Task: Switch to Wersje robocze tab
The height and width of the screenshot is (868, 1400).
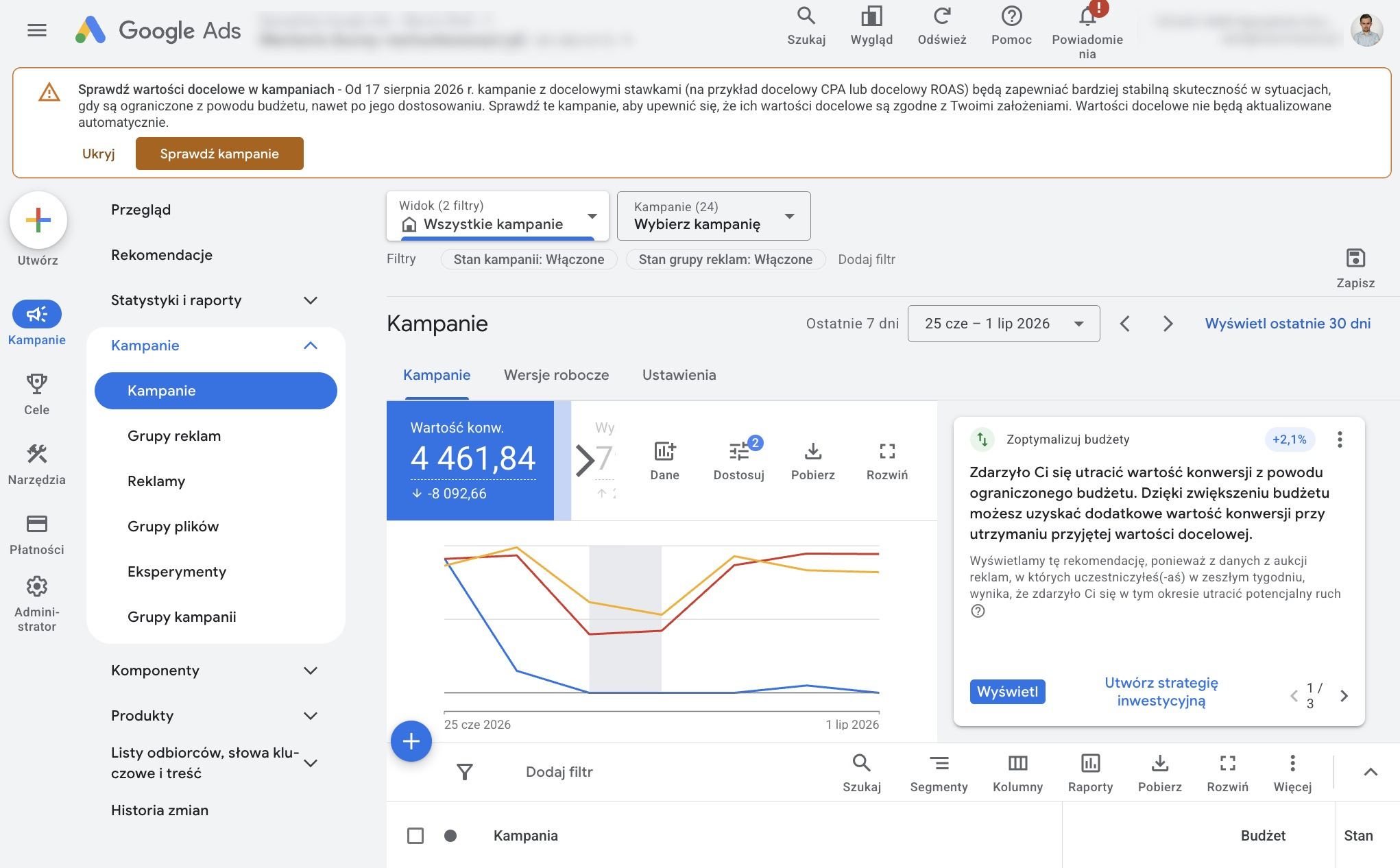Action: [556, 375]
